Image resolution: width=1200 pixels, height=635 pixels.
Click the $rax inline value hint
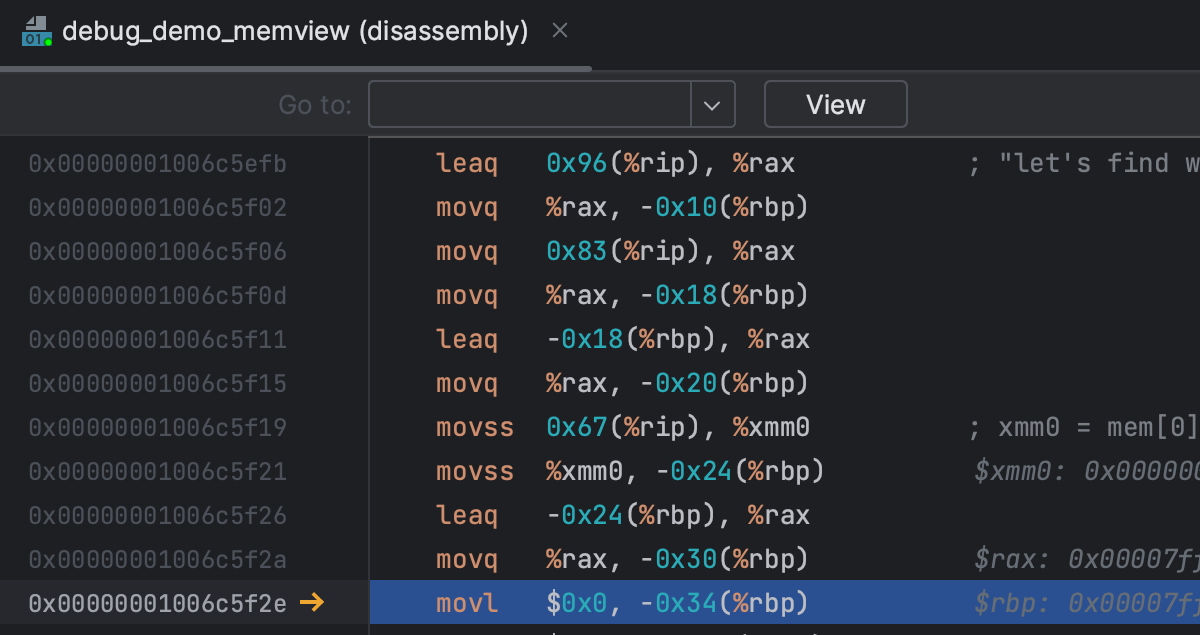coord(1085,560)
